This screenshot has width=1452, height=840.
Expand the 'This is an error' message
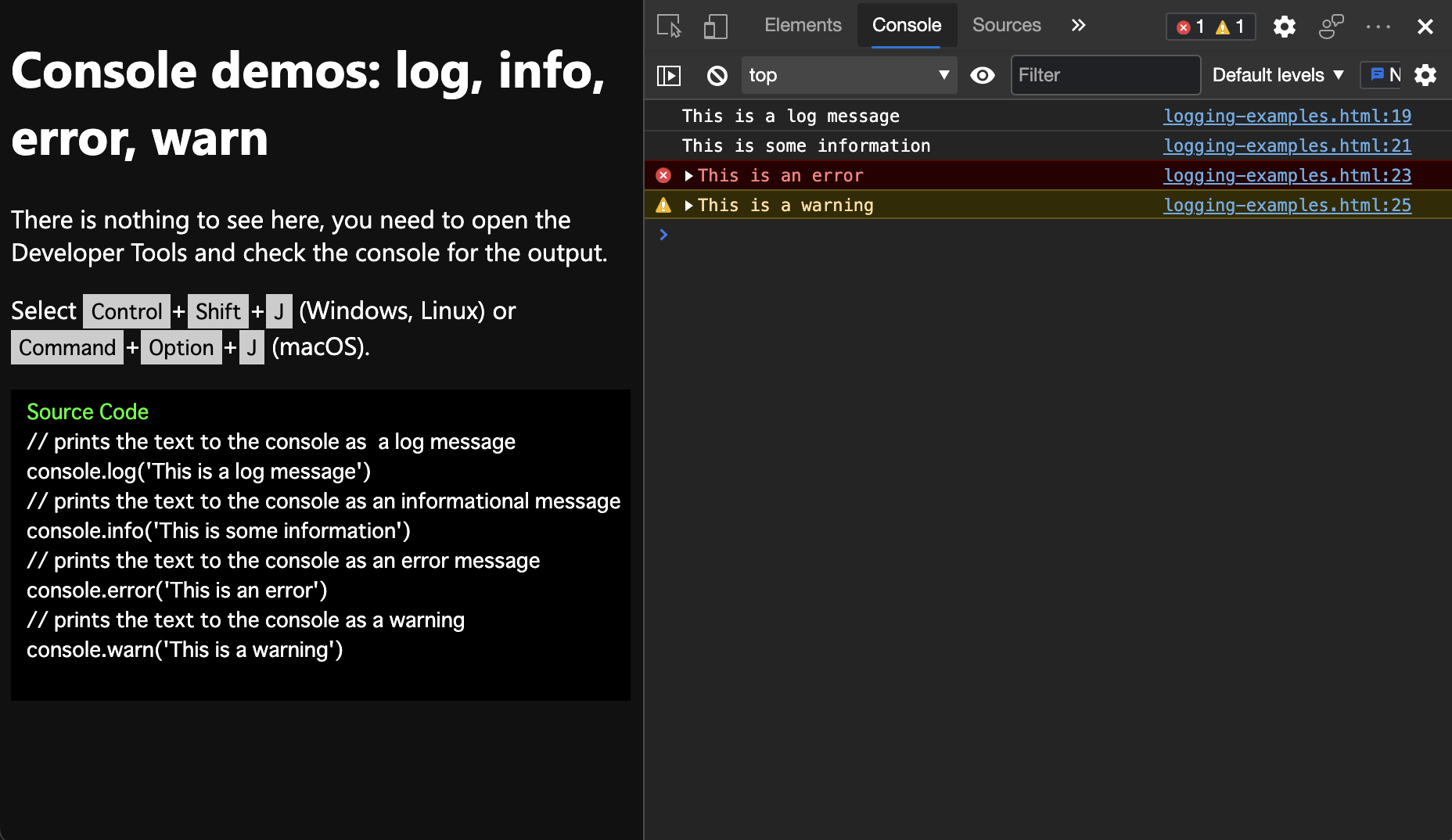pyautogui.click(x=688, y=175)
